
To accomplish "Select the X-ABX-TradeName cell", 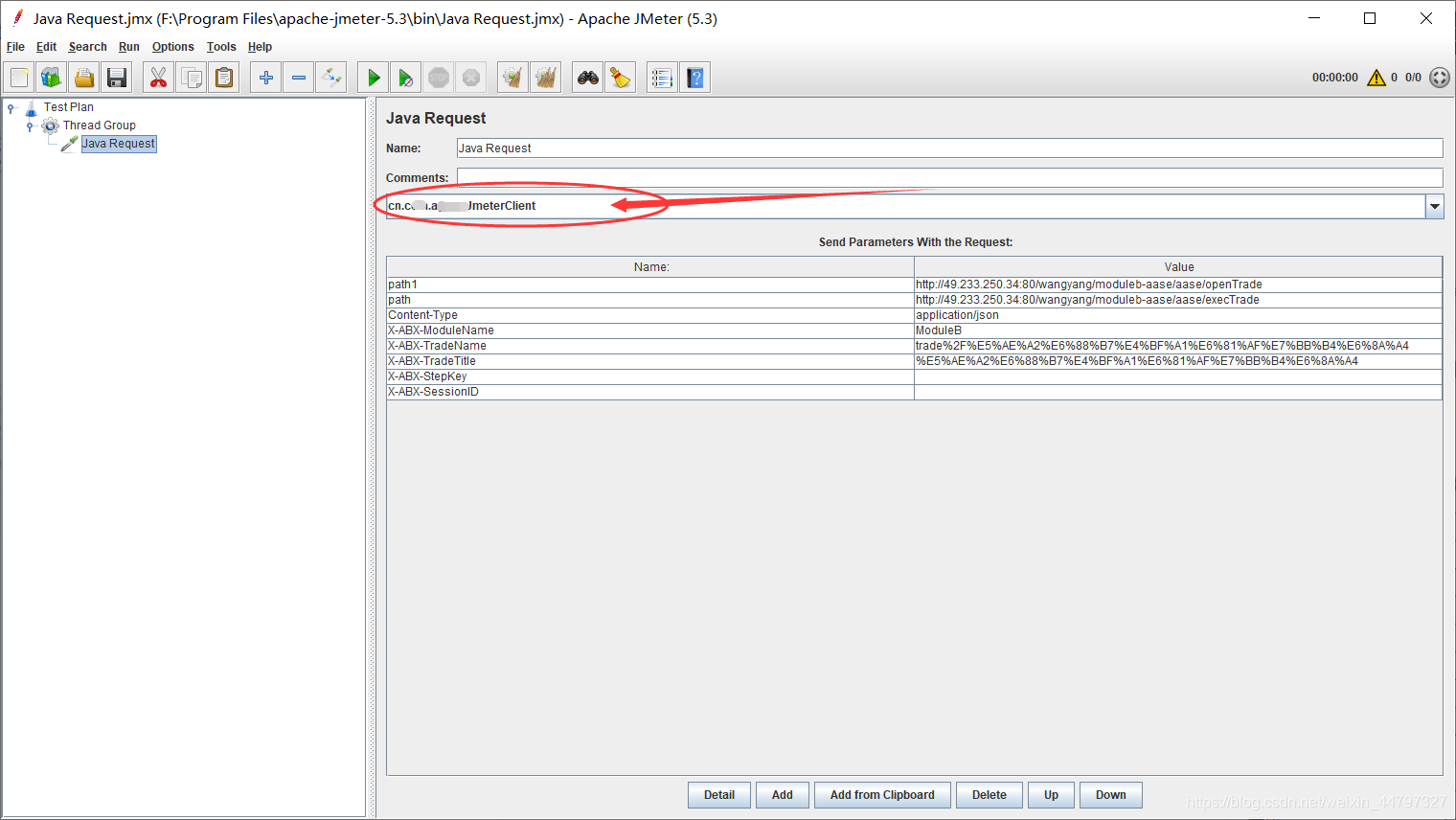I will 650,346.
